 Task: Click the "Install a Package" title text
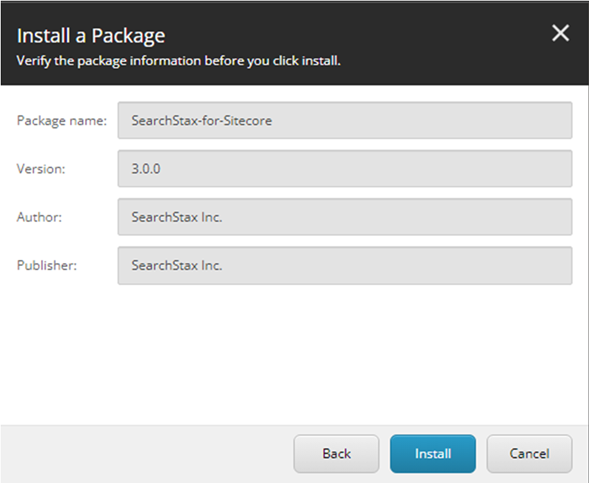pos(91,36)
